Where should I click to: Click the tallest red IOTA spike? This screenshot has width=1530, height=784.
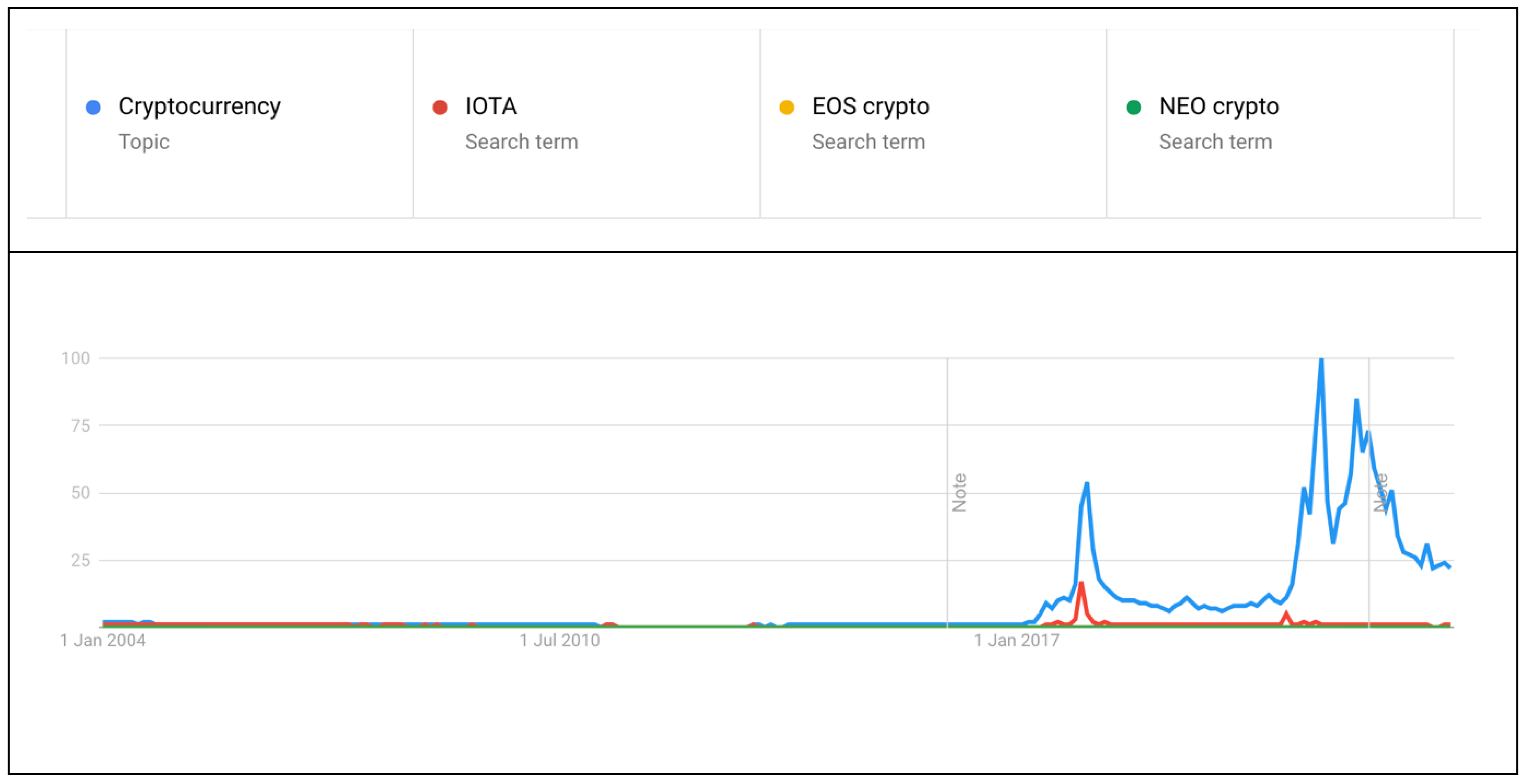(x=1081, y=584)
